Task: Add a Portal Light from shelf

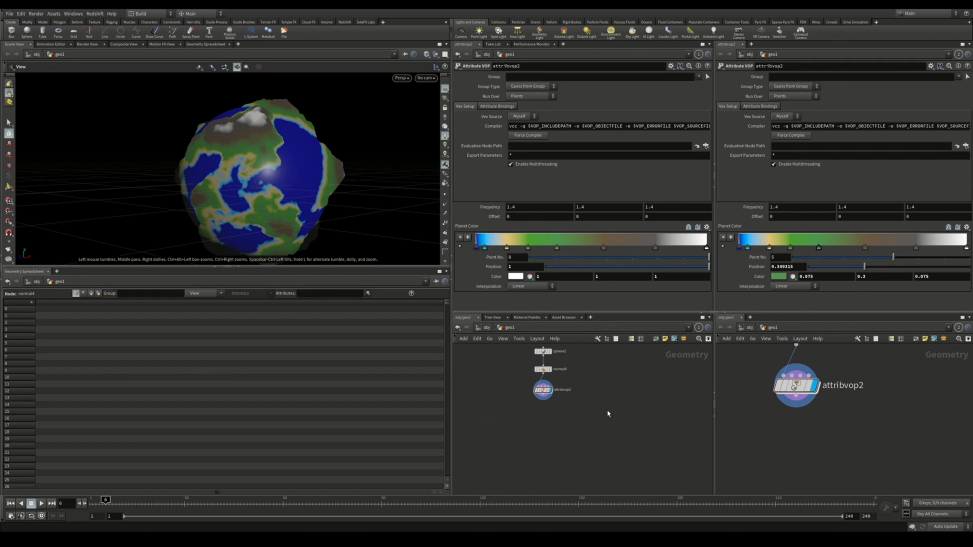Action: coord(690,32)
